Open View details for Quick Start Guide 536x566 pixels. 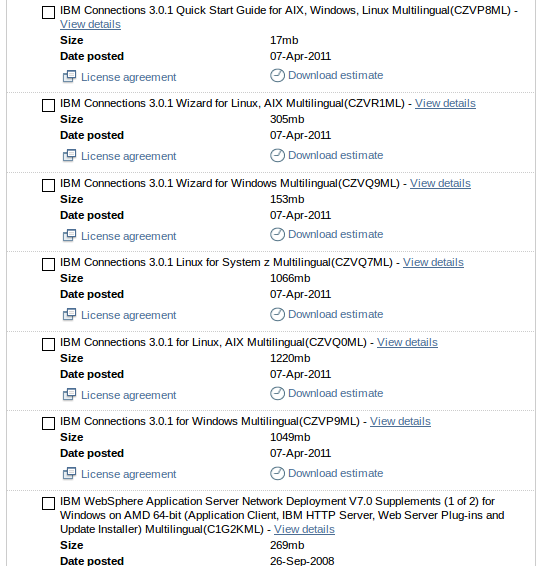(90, 24)
